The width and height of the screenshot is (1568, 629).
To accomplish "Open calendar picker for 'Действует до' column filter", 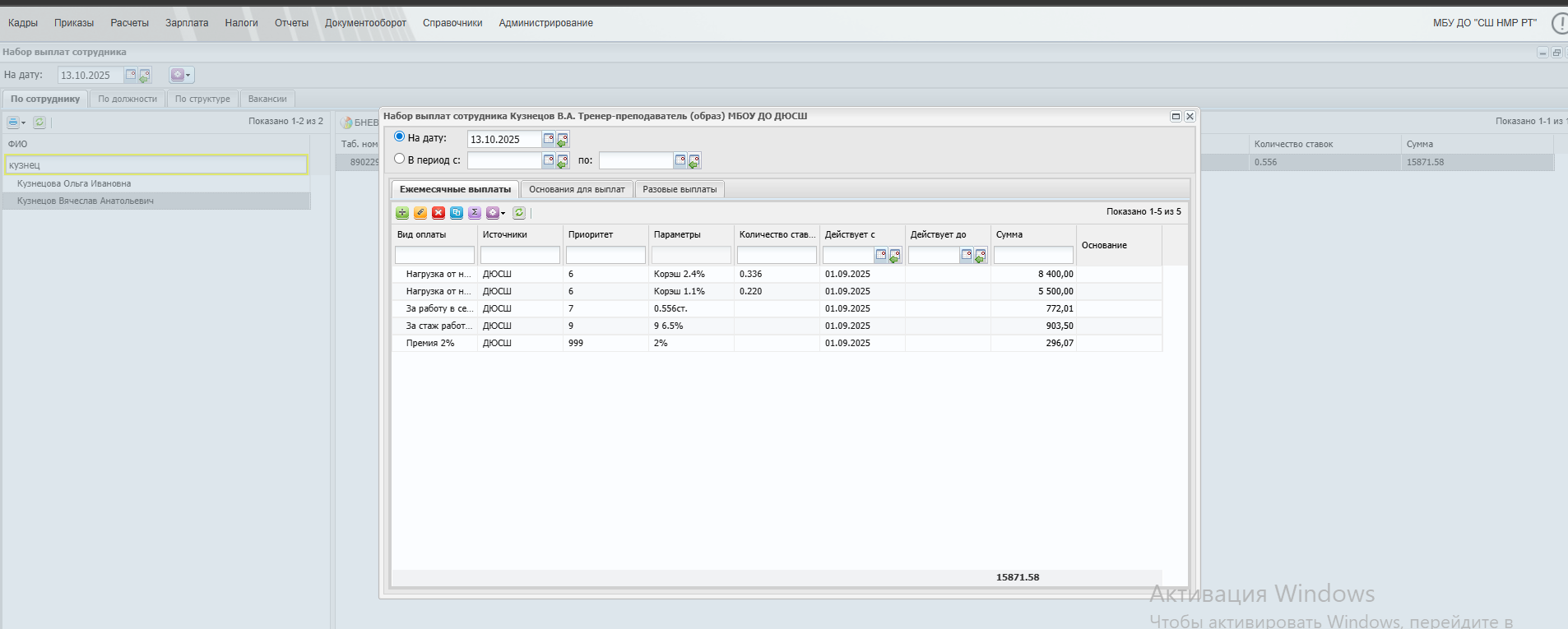I will coord(967,256).
